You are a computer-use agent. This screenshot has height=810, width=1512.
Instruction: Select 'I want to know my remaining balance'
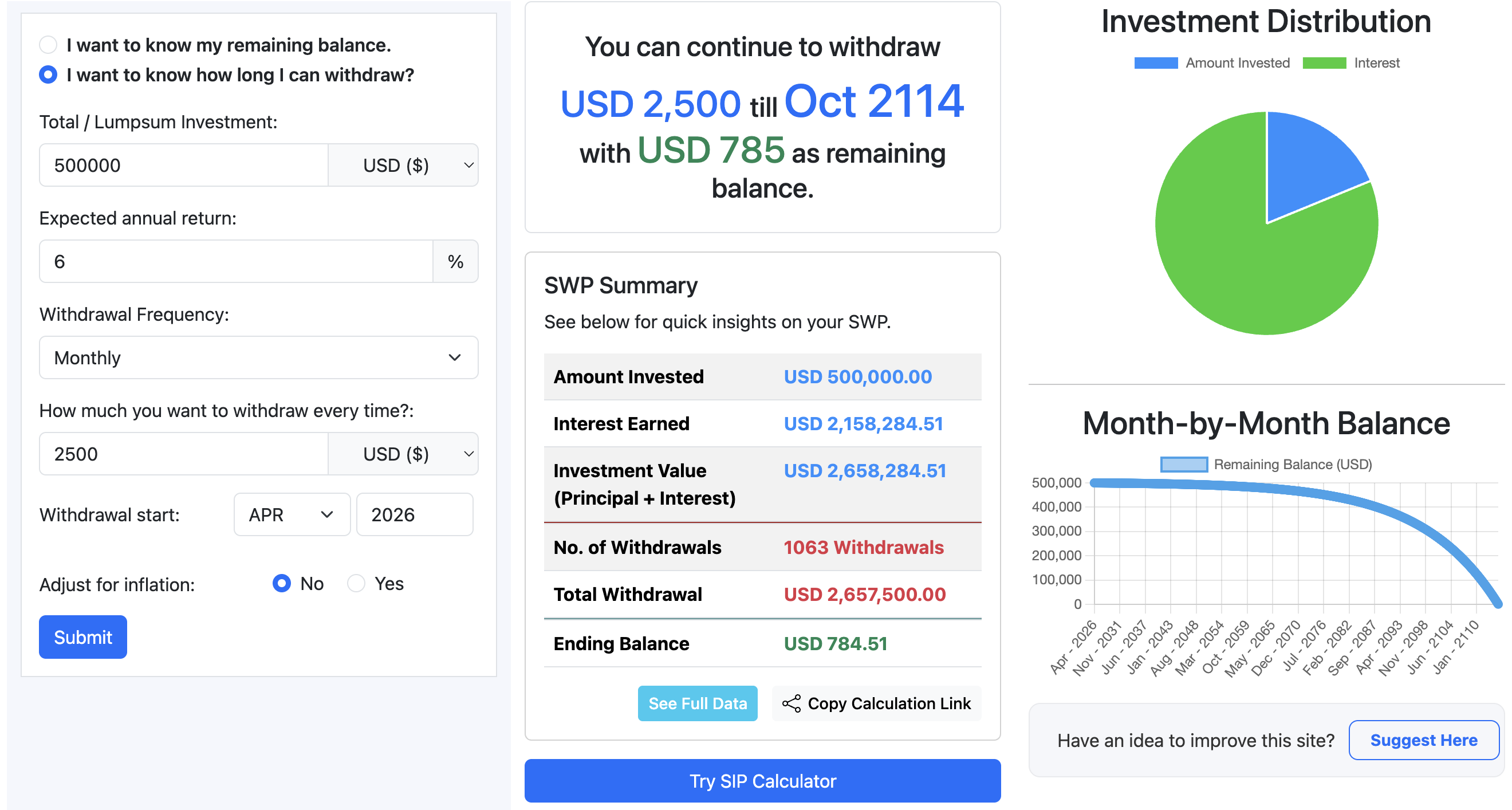pyautogui.click(x=48, y=44)
